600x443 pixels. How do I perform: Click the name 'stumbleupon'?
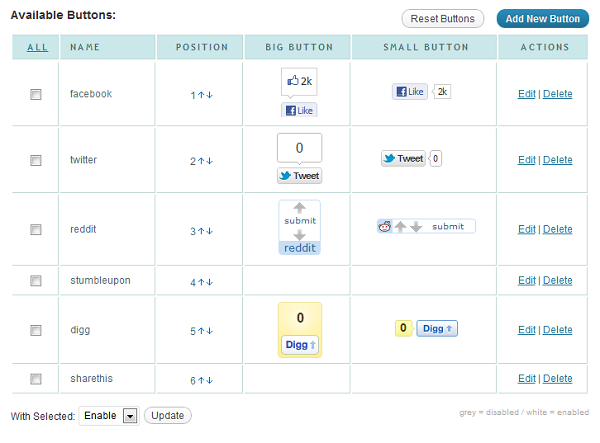tap(100, 280)
